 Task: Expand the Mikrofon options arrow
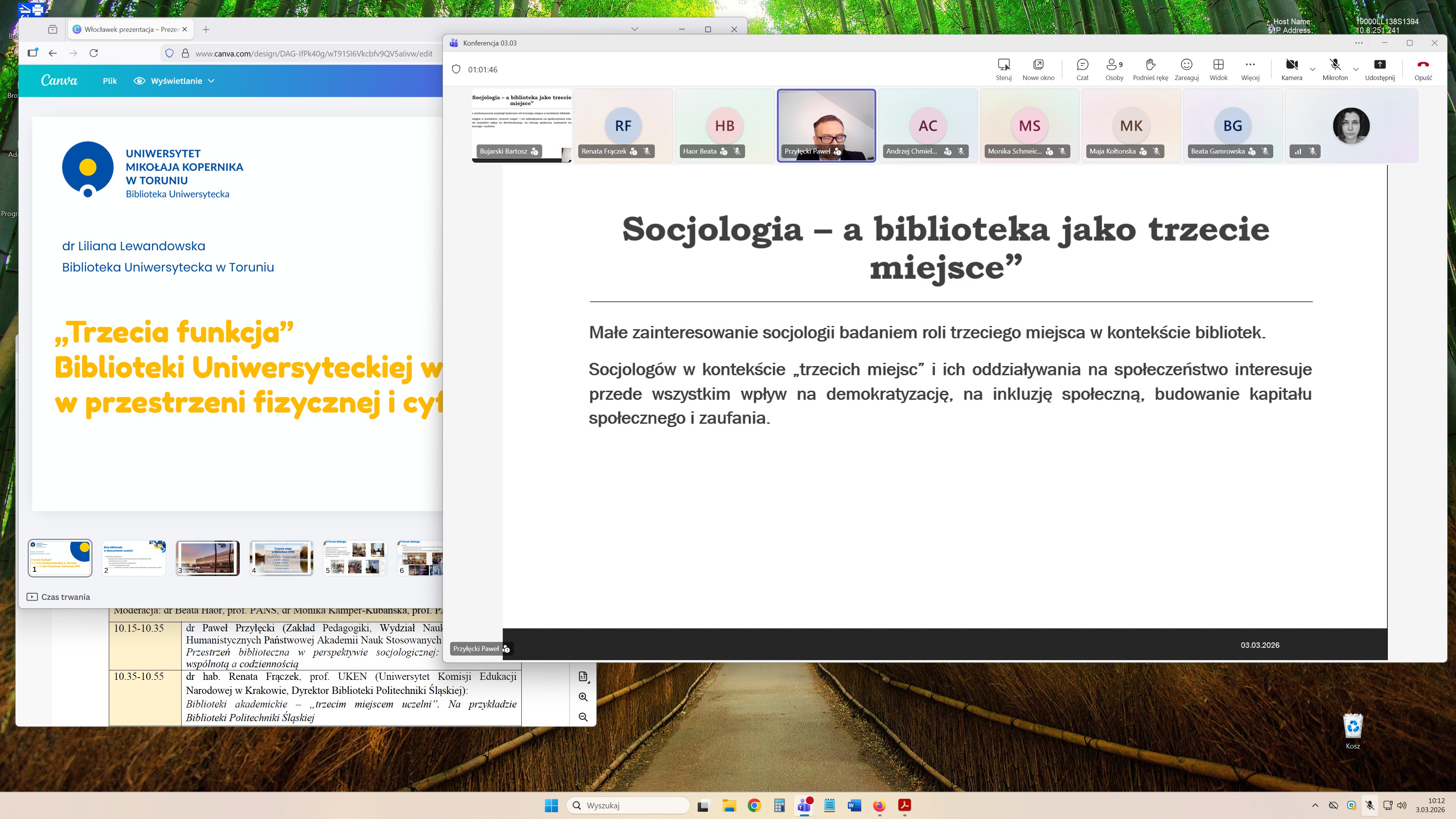coord(1356,69)
